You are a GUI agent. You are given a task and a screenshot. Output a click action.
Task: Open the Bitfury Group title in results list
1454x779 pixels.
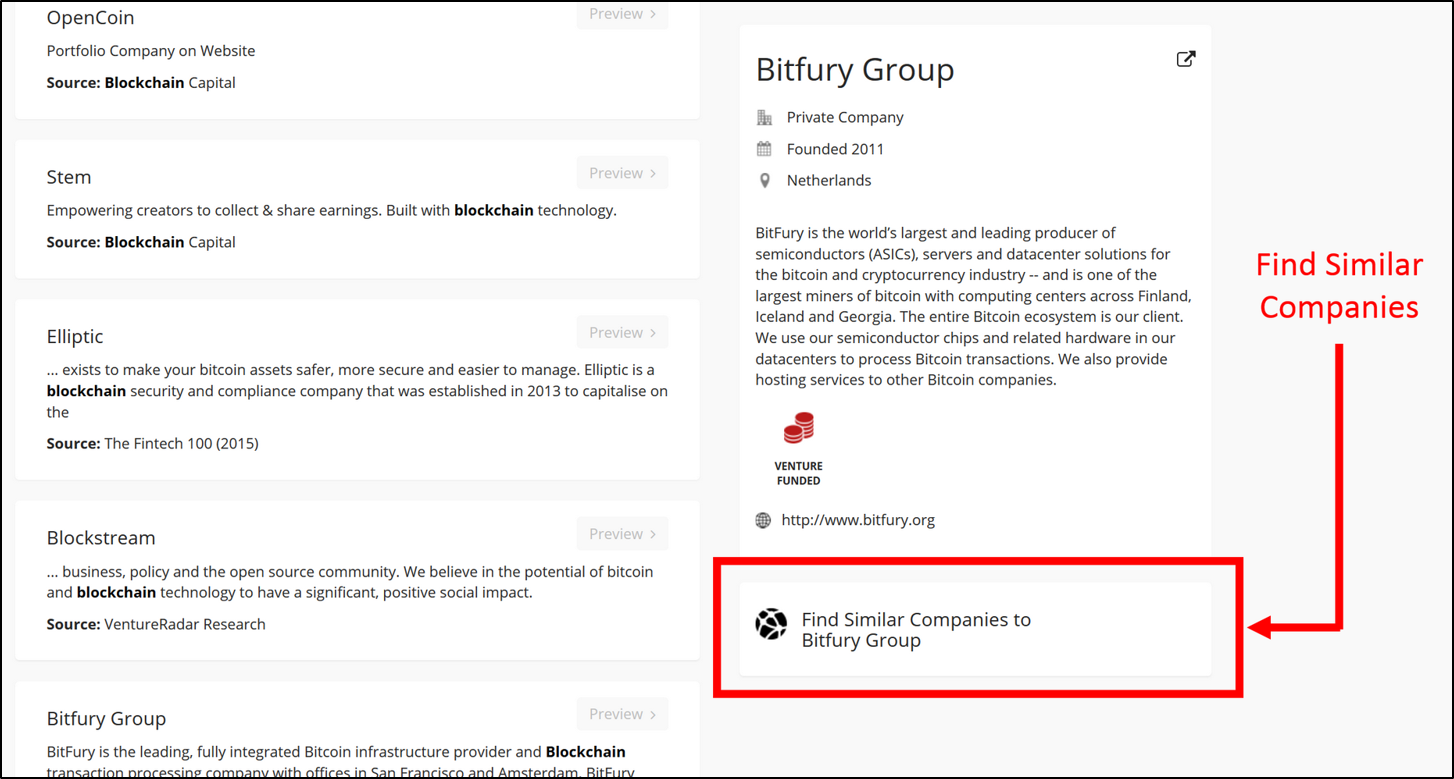click(106, 718)
